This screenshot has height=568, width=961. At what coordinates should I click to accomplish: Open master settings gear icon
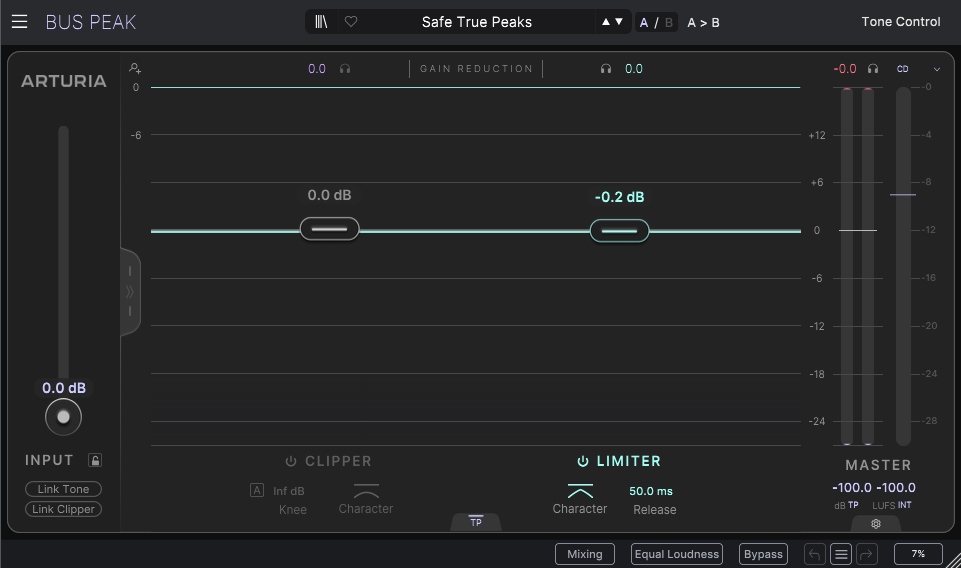coord(876,523)
